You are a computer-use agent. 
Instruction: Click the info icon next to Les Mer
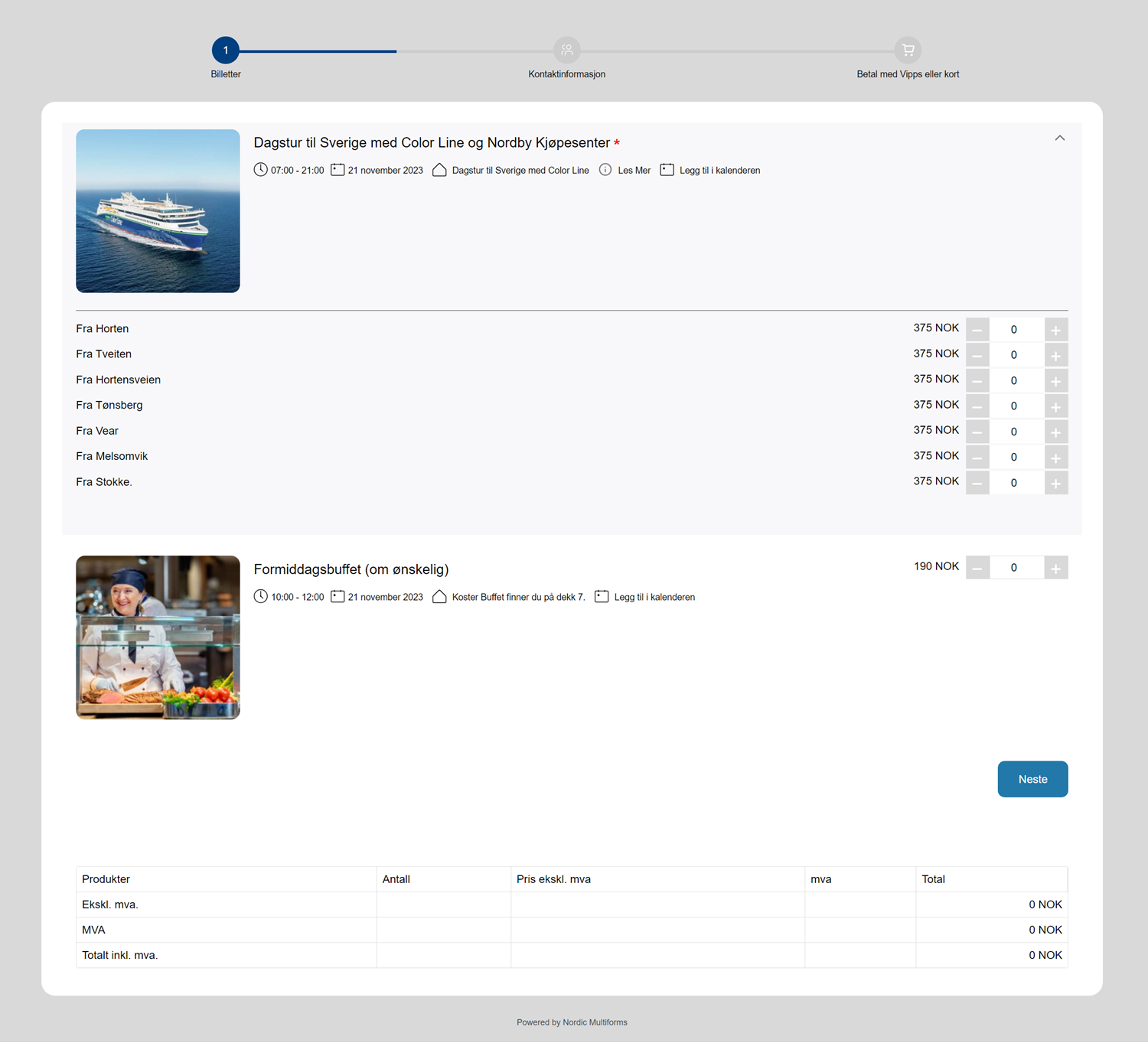[x=605, y=169]
